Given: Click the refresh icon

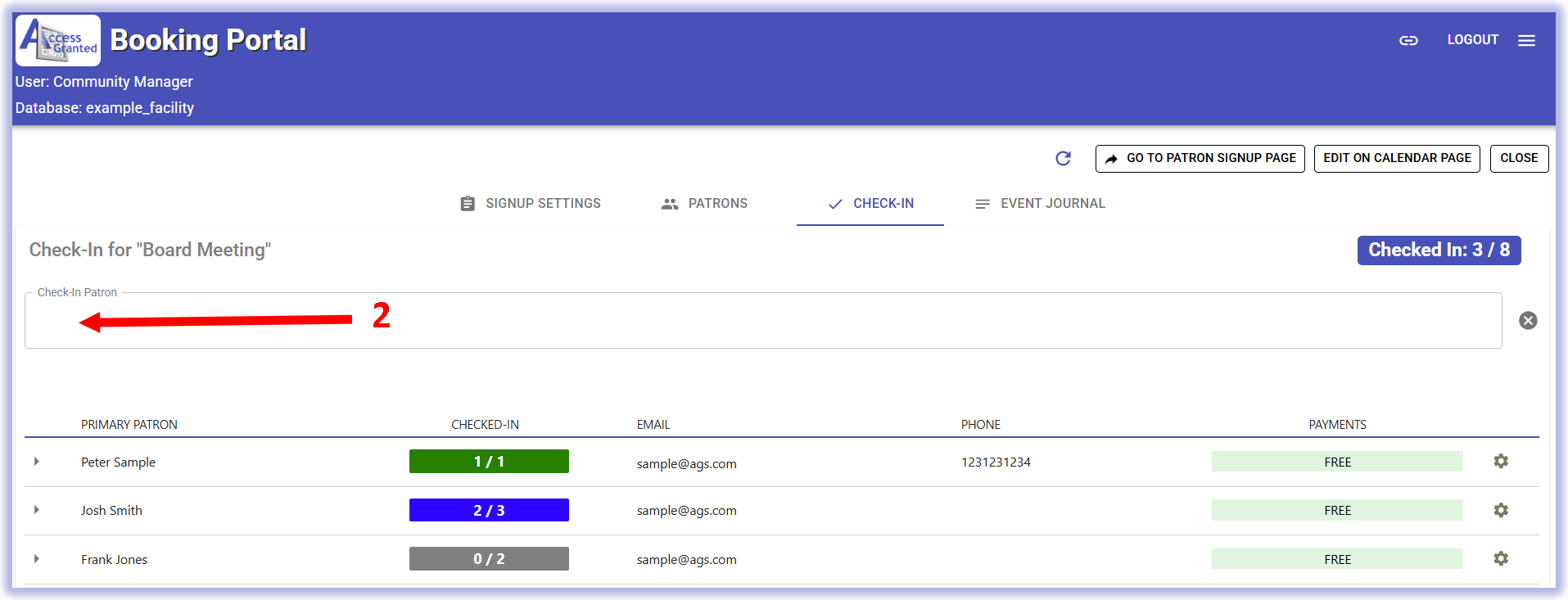Looking at the screenshot, I should pos(1063,158).
